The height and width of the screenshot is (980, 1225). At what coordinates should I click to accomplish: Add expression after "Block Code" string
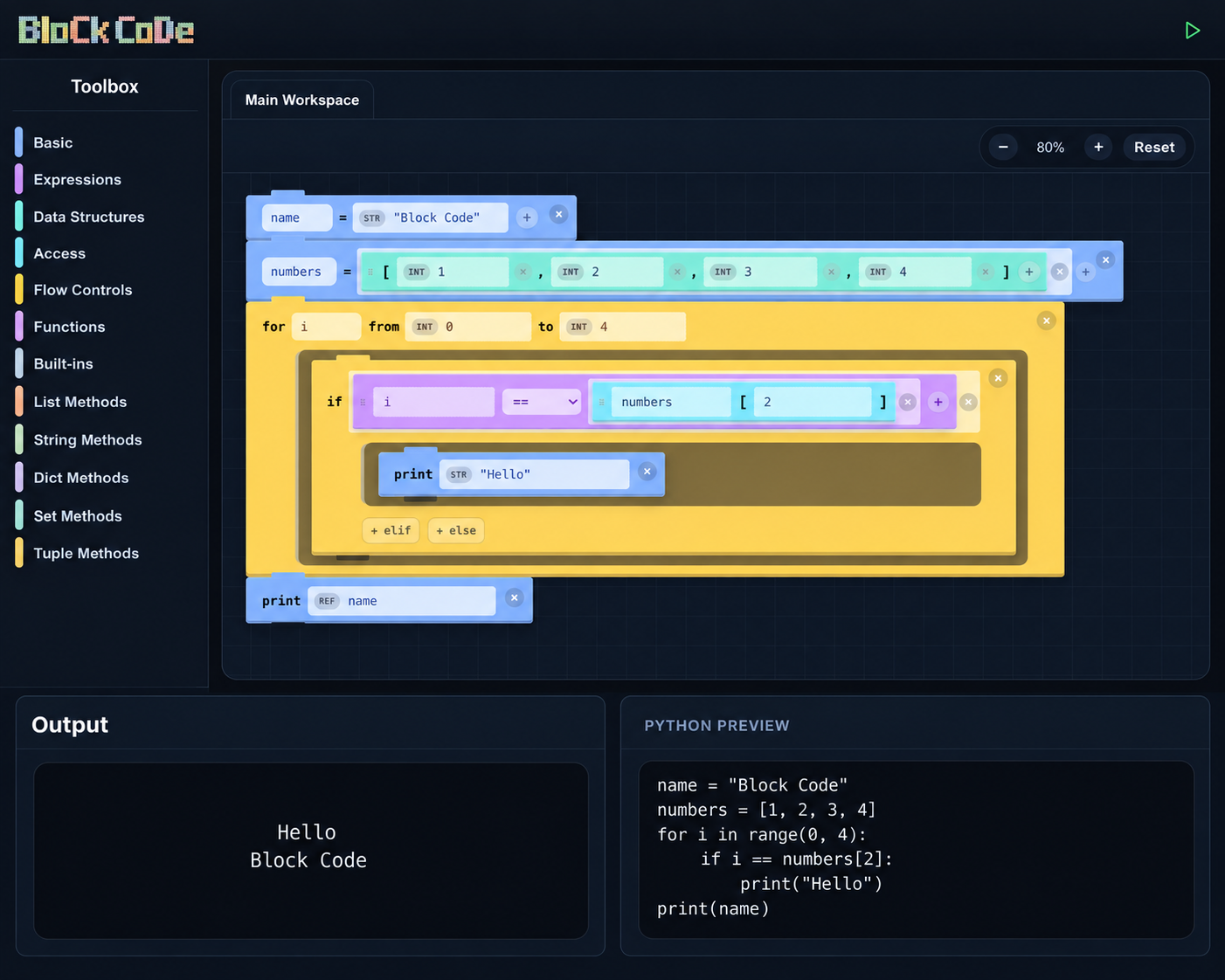pos(527,217)
